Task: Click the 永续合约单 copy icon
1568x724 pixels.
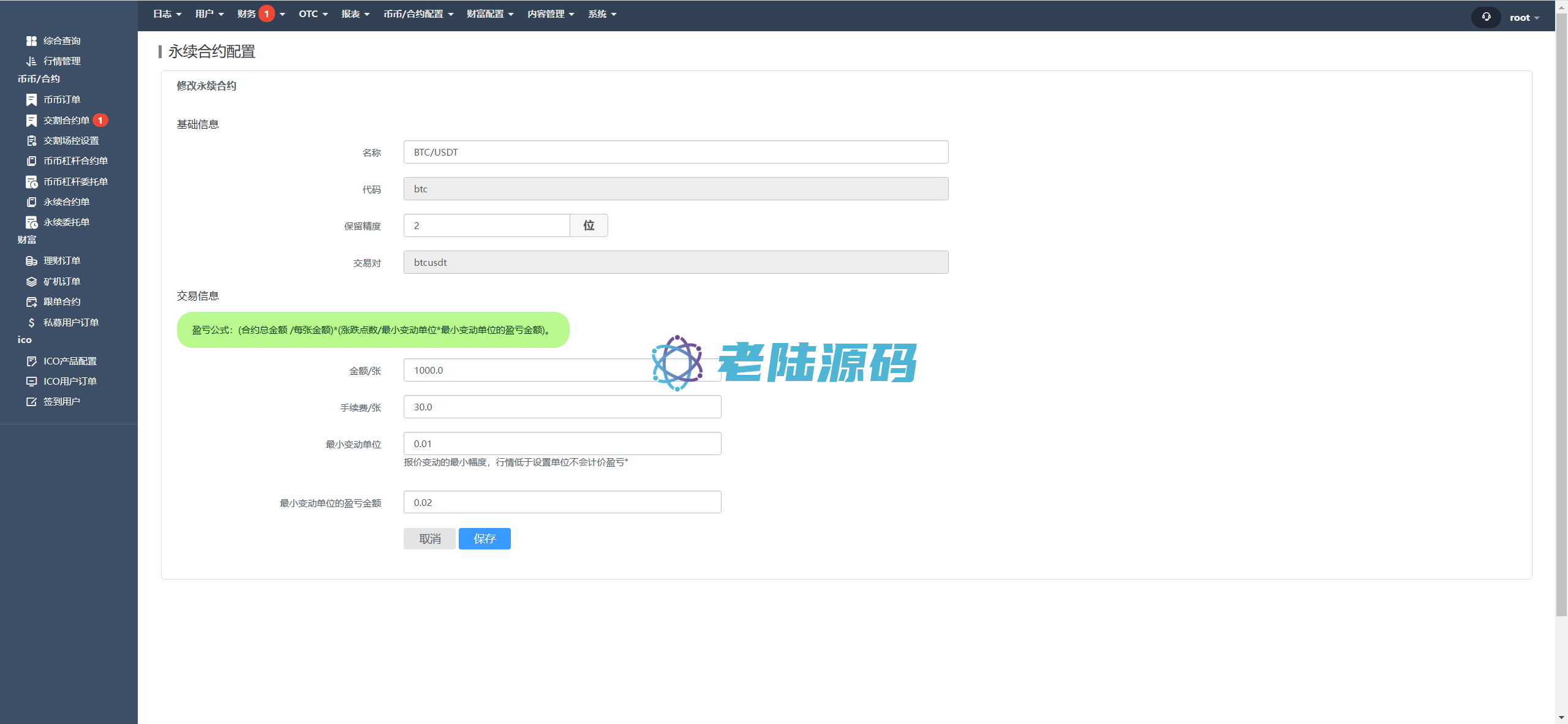Action: click(31, 202)
